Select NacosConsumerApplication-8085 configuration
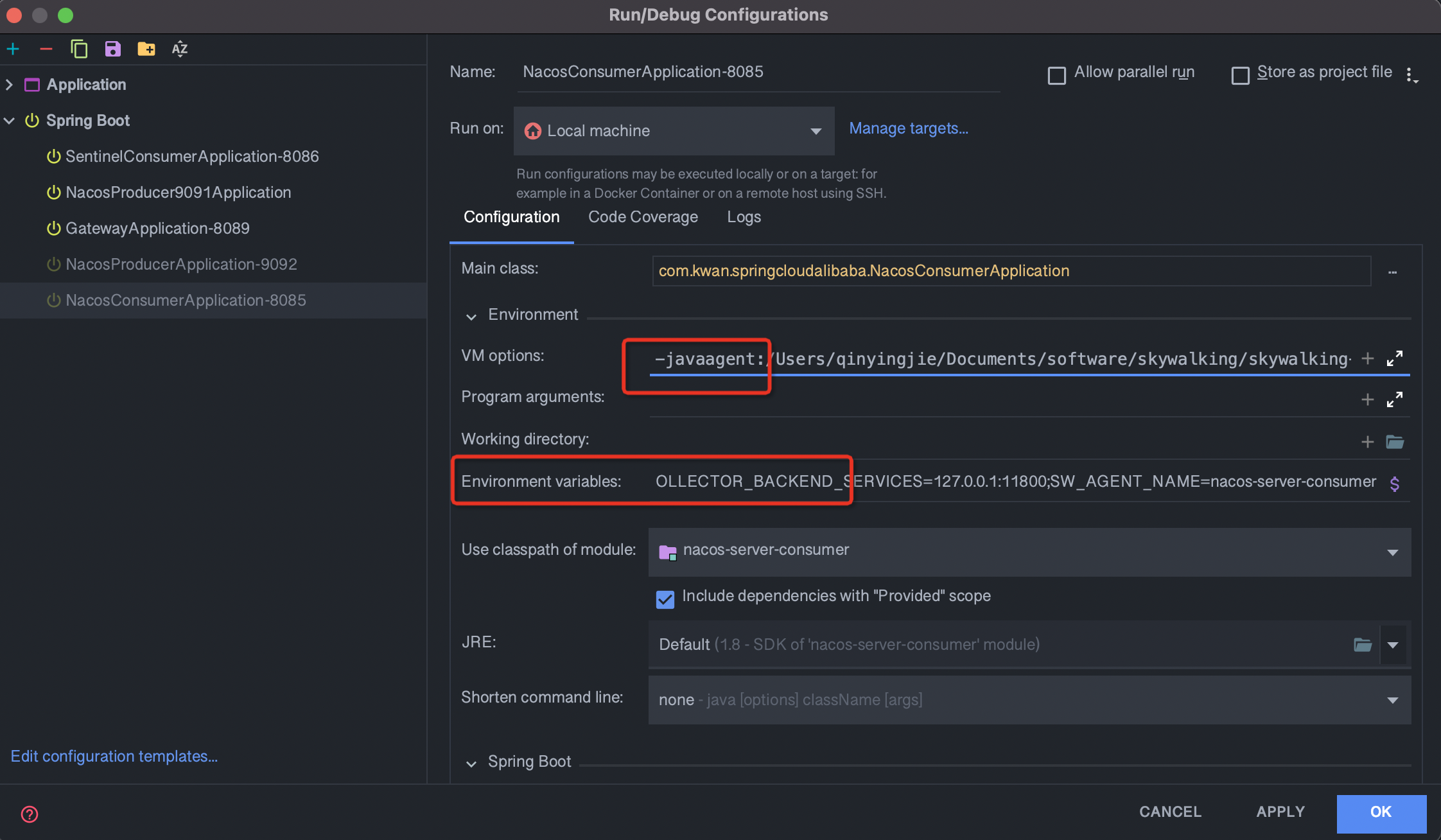The height and width of the screenshot is (840, 1441). pos(213,301)
